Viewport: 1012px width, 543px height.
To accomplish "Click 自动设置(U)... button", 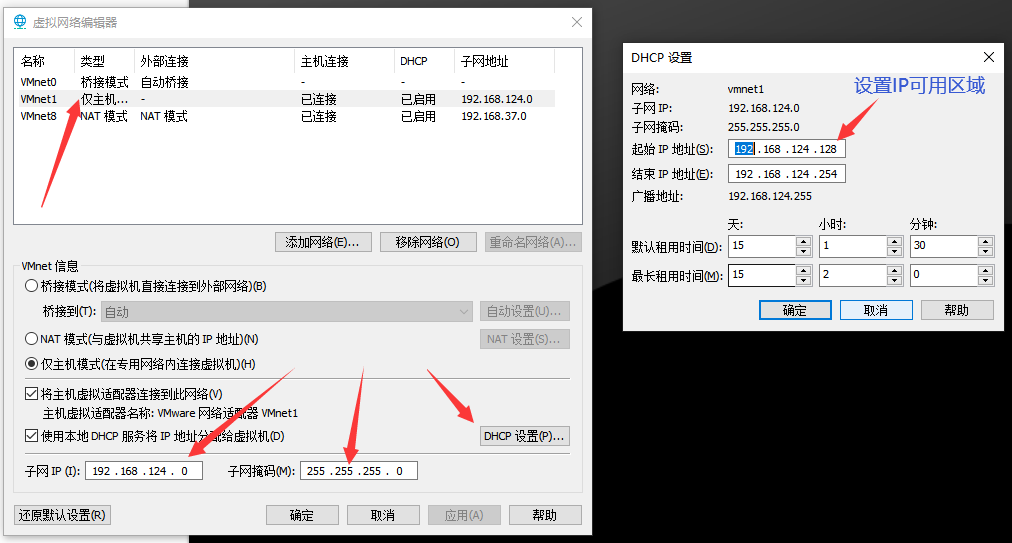I will (x=524, y=311).
